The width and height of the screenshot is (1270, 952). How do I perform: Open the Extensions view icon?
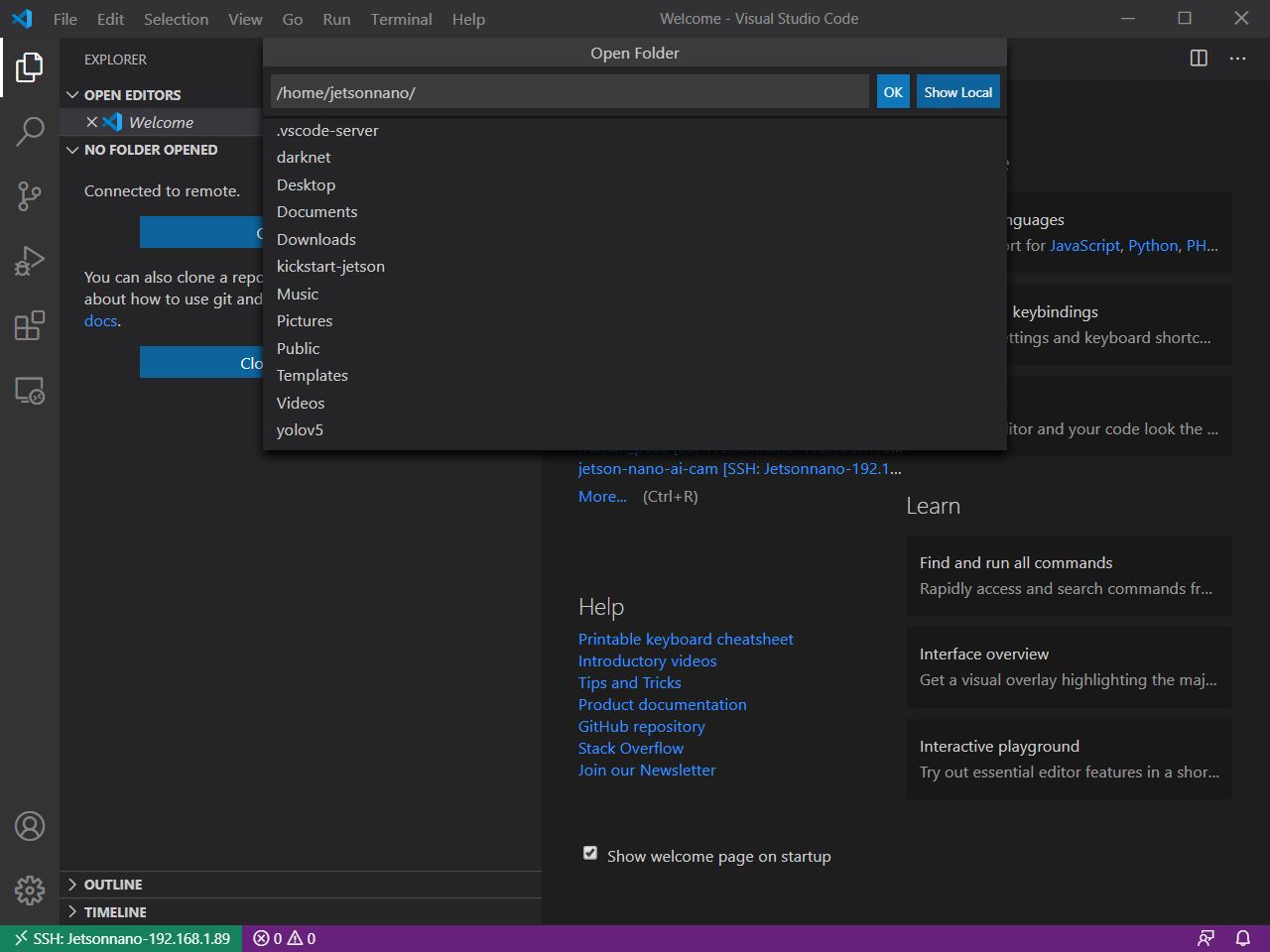click(30, 325)
